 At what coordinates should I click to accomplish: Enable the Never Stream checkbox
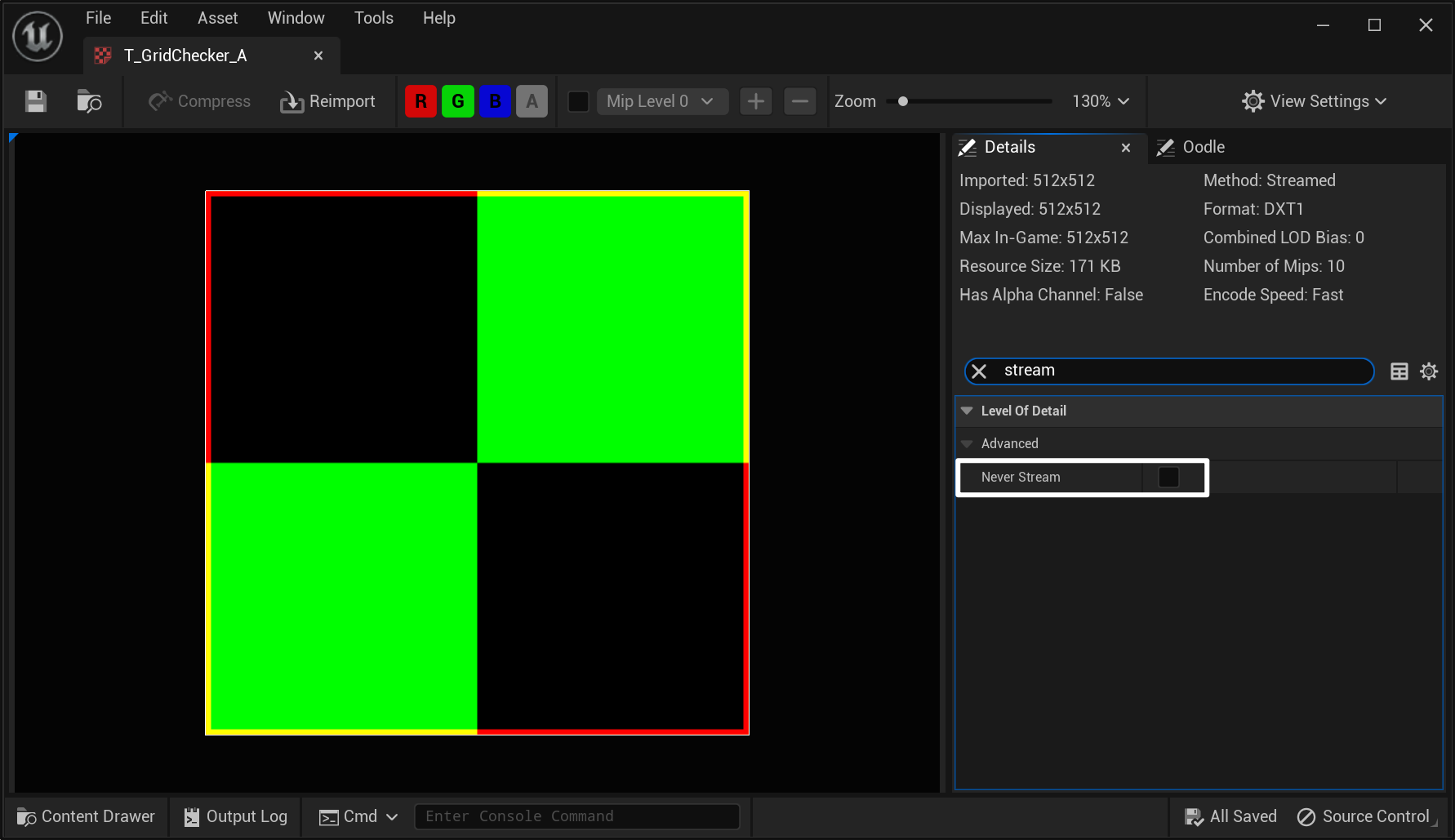pos(1168,478)
